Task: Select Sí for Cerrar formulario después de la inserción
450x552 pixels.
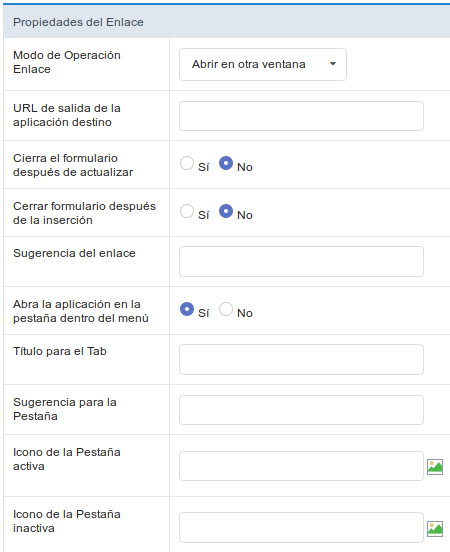Action: [x=187, y=211]
